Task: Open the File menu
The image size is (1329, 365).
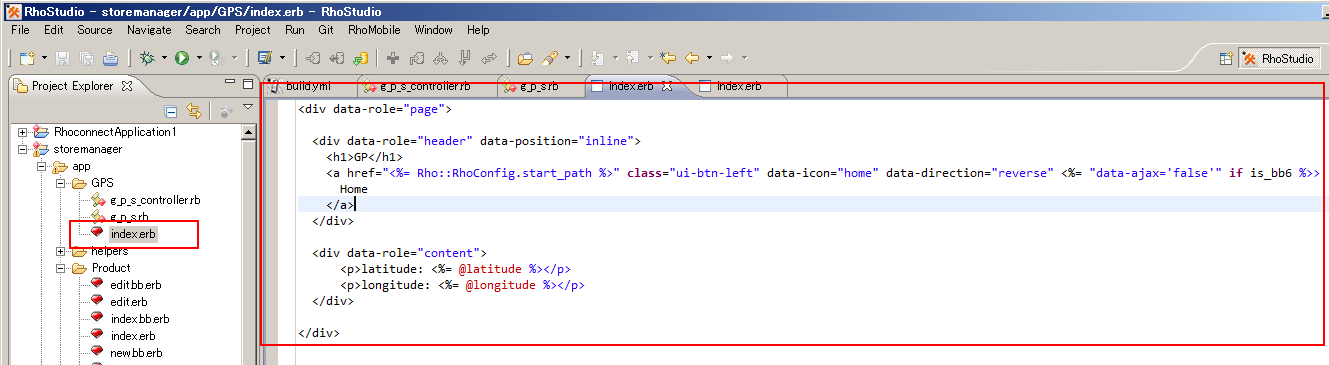Action: pos(20,30)
